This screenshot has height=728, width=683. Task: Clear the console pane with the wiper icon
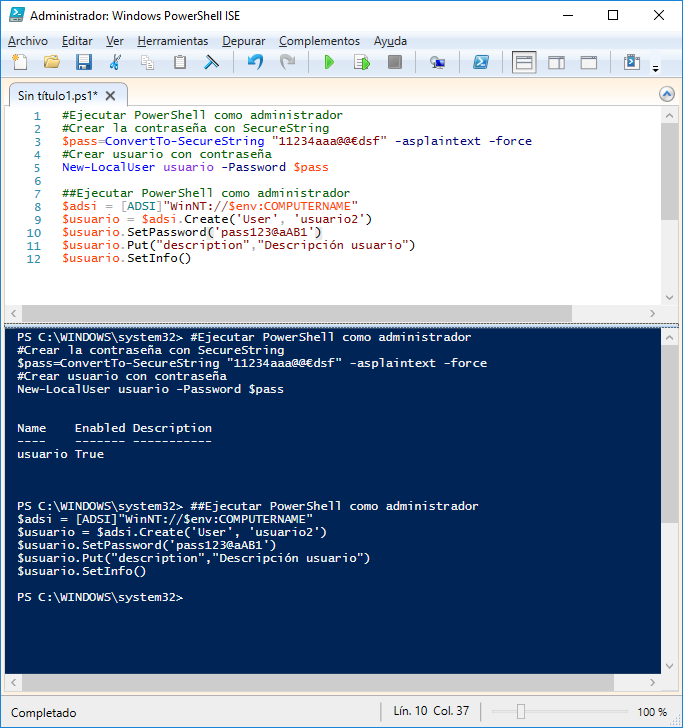point(211,62)
